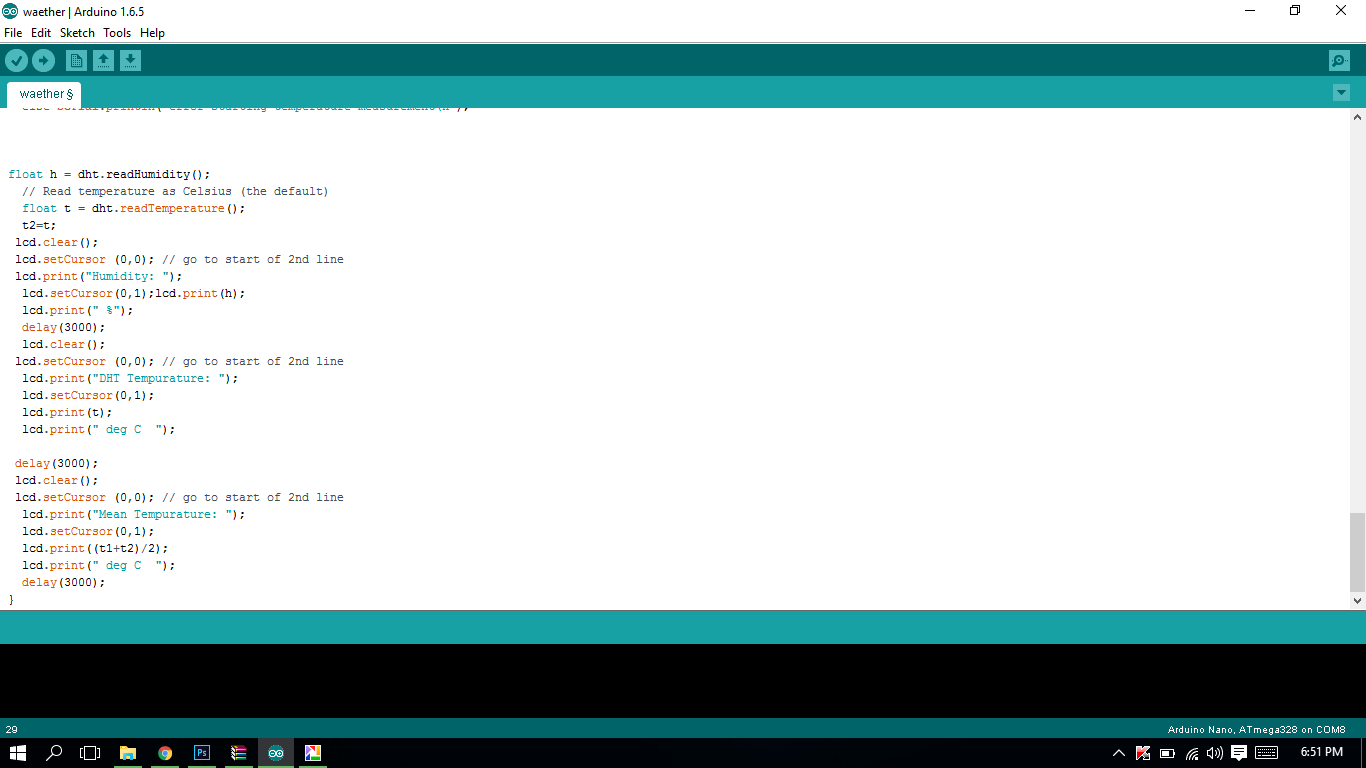1366x768 pixels.
Task: Open a sketch using the up-arrow icon
Action: point(103,61)
